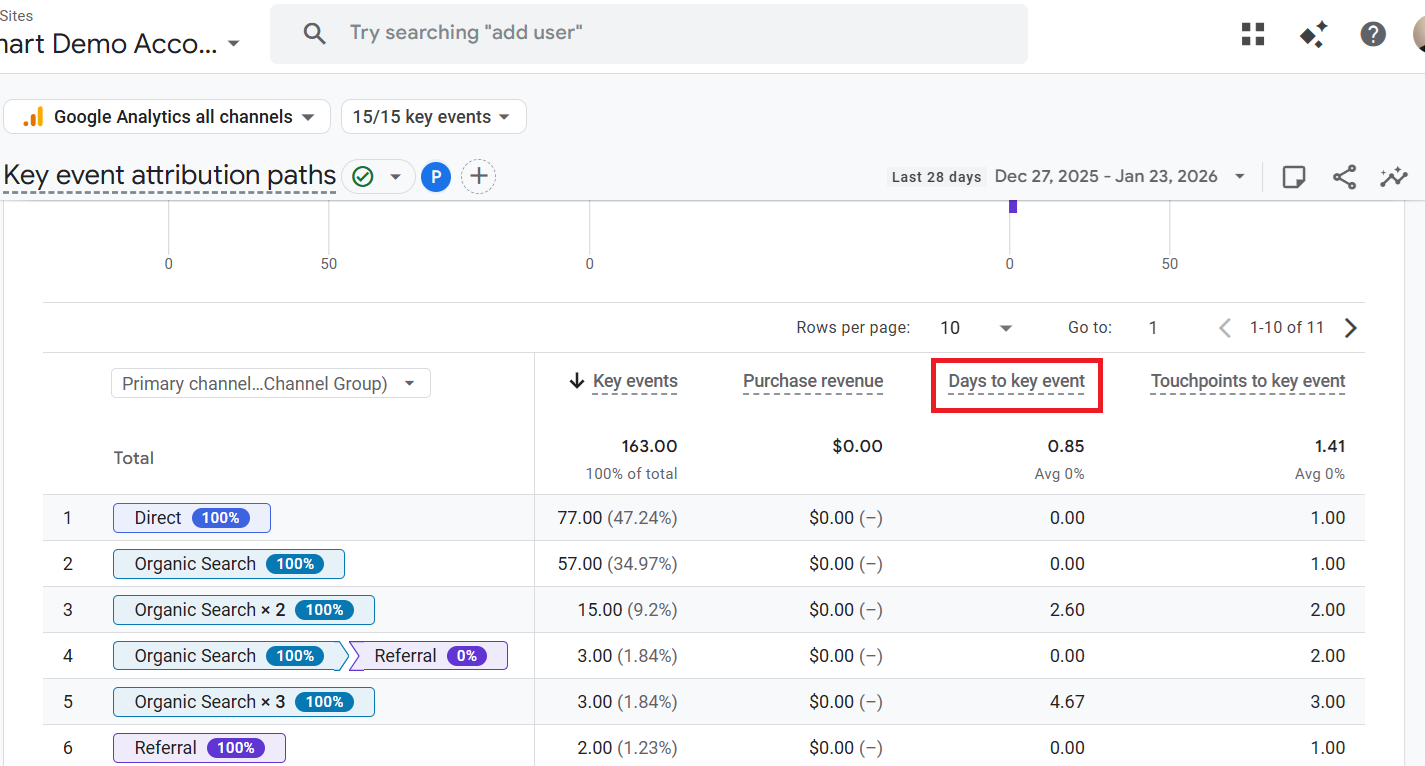Viewport: 1425px width, 766px height.
Task: Click Purchase revenue column header
Action: coord(812,381)
